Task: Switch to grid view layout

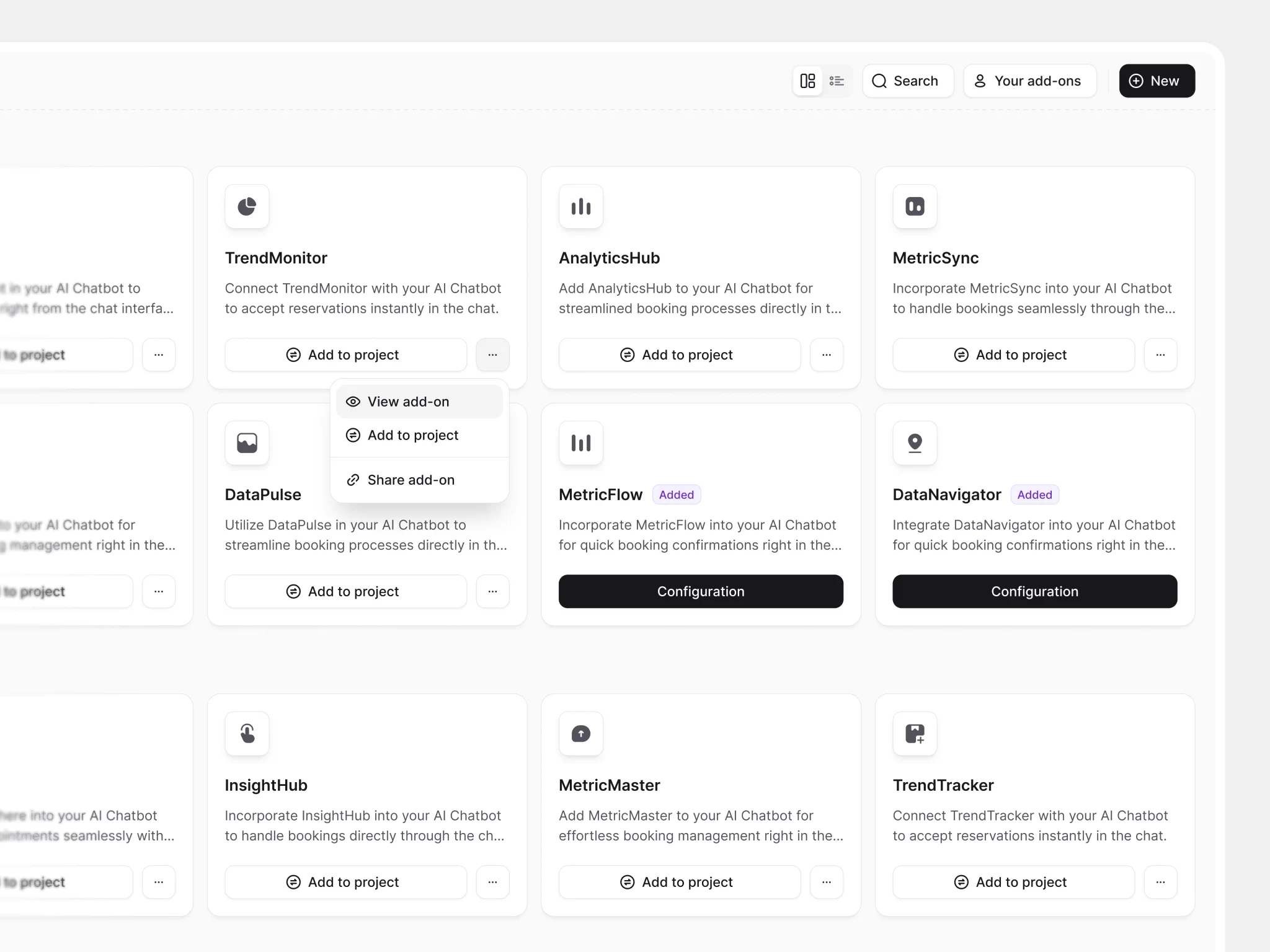Action: pyautogui.click(x=807, y=81)
